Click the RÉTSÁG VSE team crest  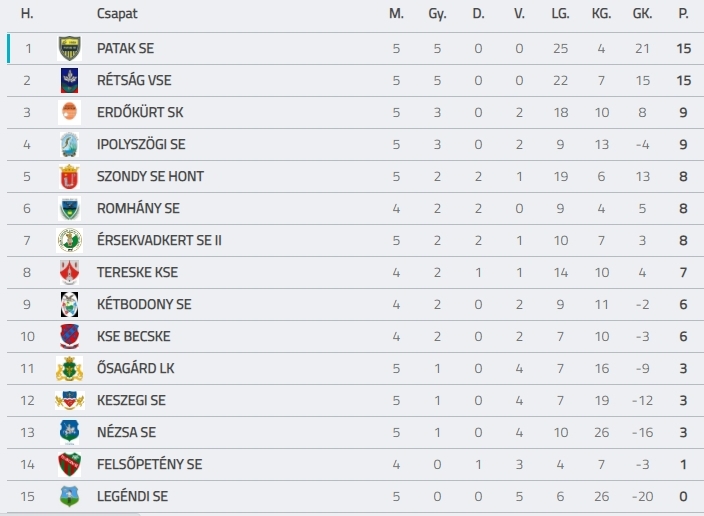[x=70, y=80]
